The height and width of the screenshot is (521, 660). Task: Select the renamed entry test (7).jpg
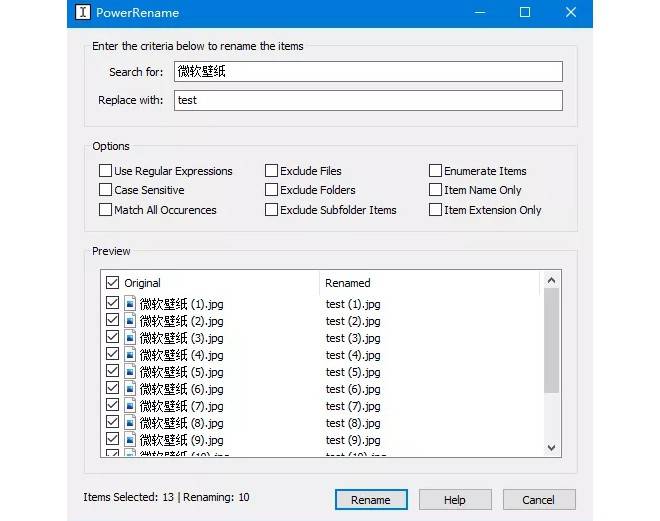tap(353, 406)
